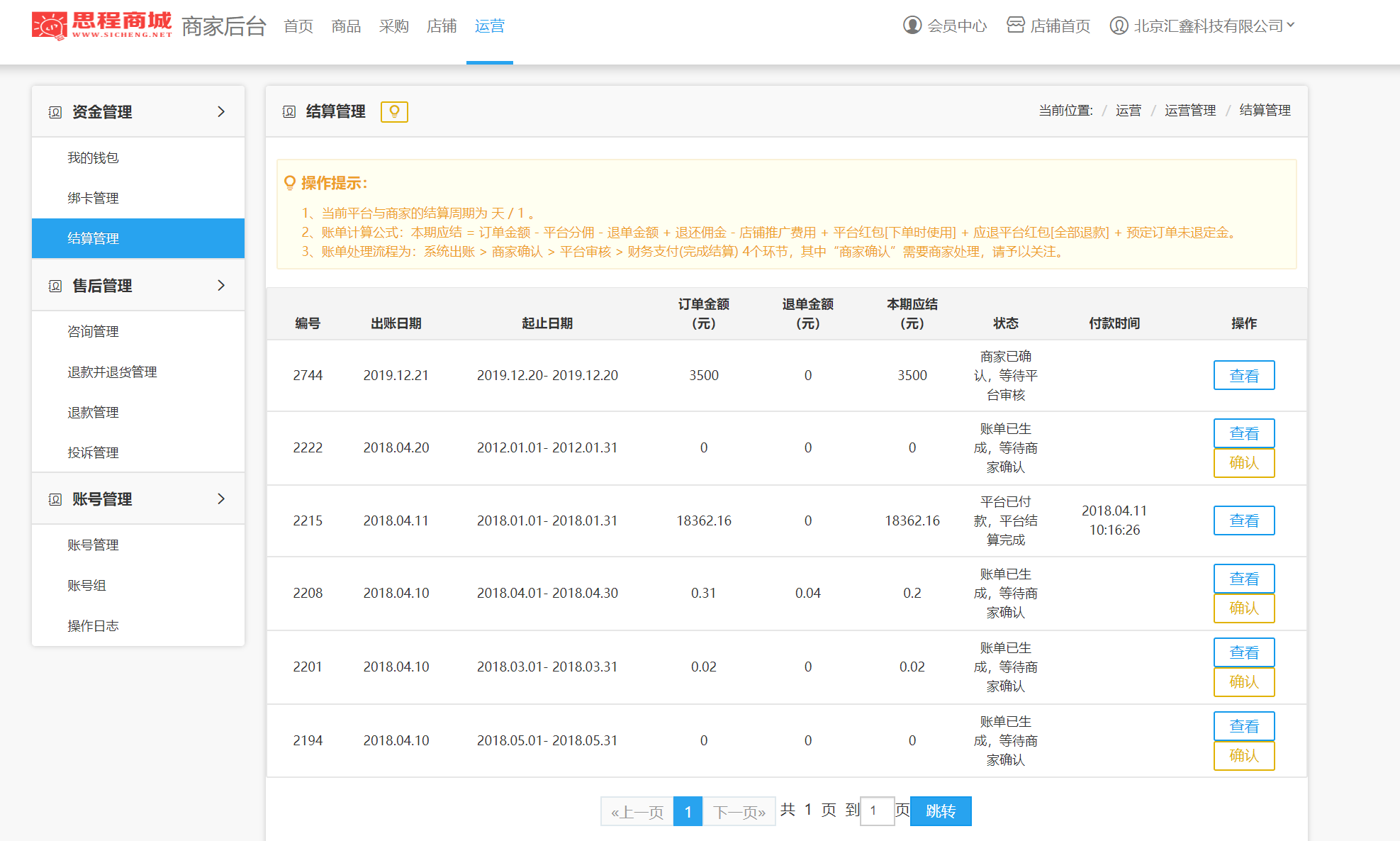1400x841 pixels.
Task: Switch to the 采购 nav tab
Action: (x=394, y=26)
